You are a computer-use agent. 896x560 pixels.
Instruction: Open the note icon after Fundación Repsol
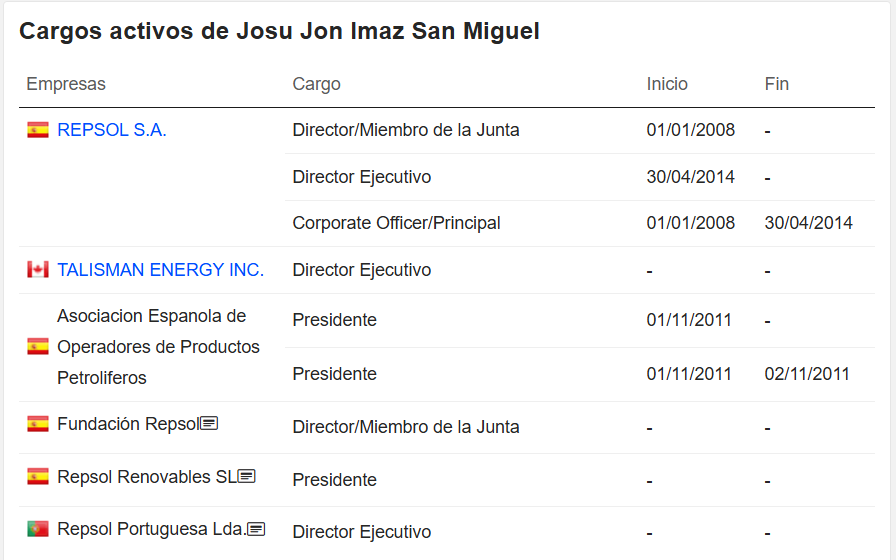(x=209, y=423)
